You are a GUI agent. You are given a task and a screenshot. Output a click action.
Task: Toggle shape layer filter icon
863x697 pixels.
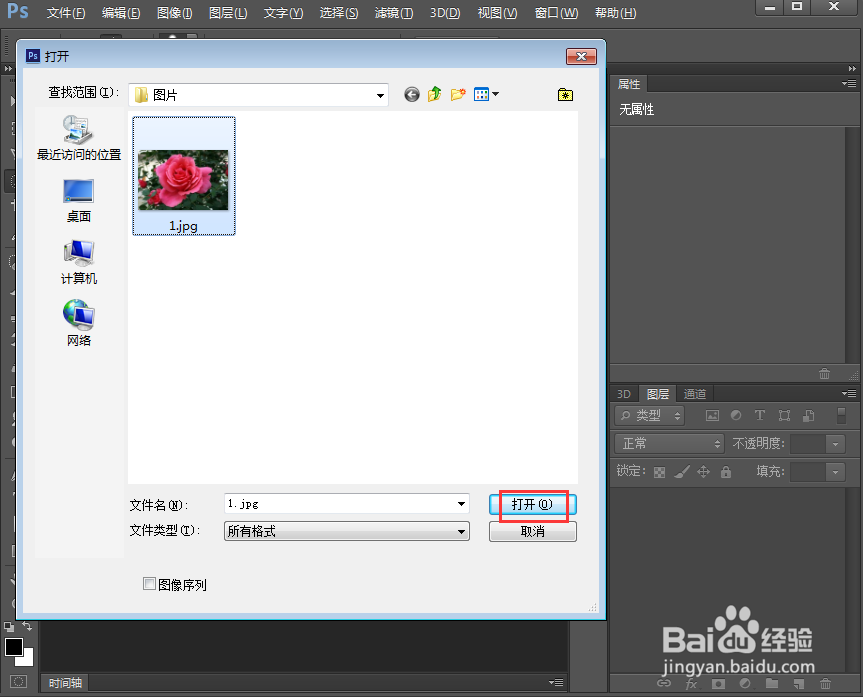pyautogui.click(x=784, y=416)
